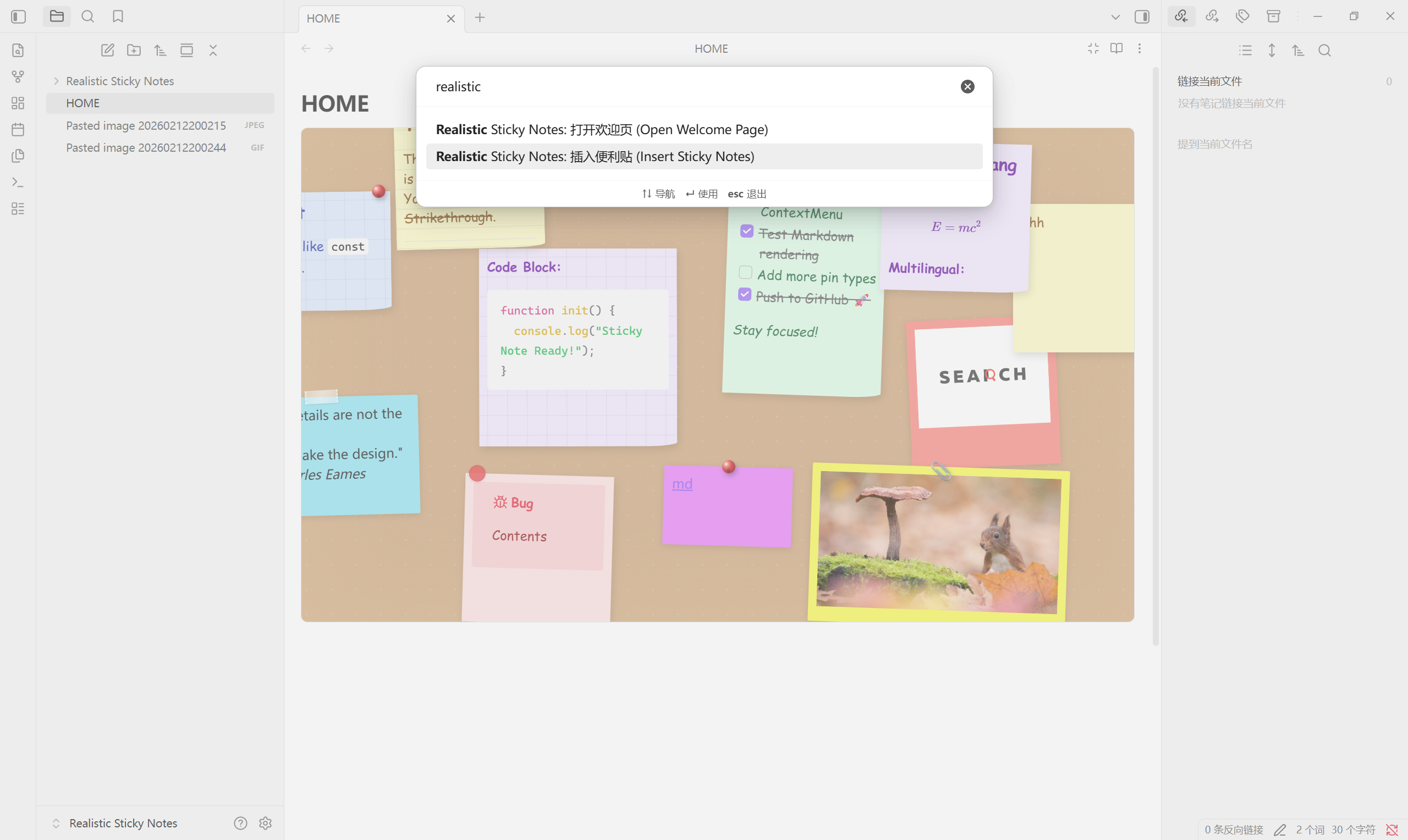The height and width of the screenshot is (840, 1408).
Task: Open the command palette terminal icon
Action: [x=18, y=183]
